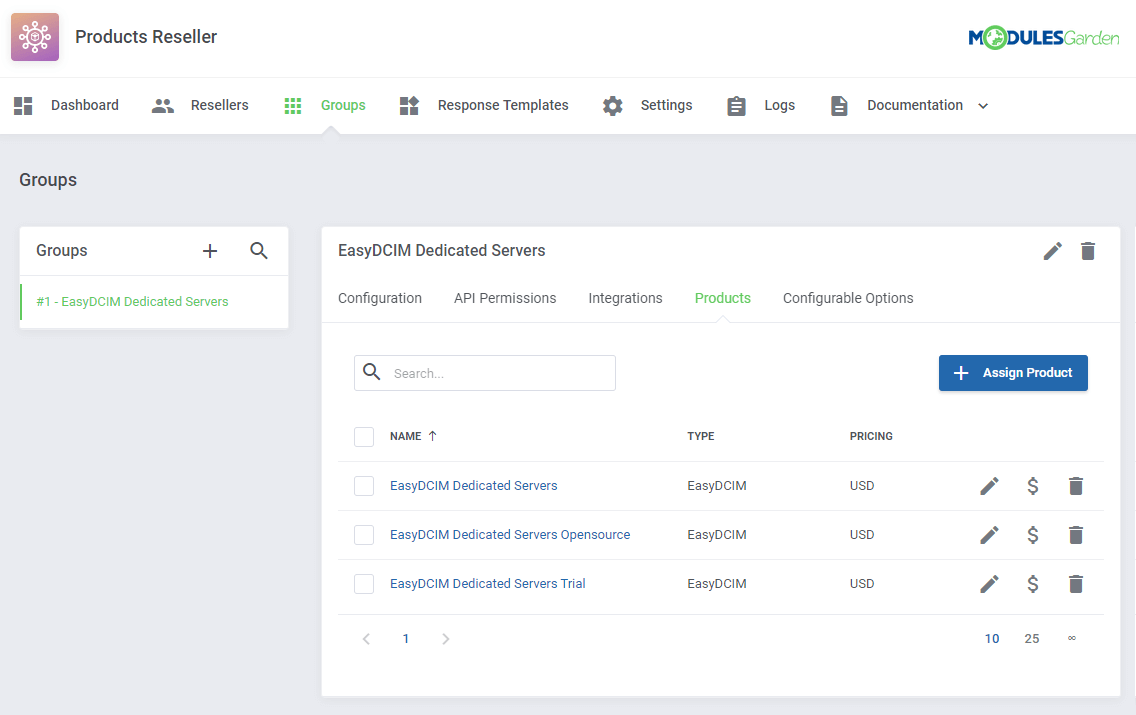Show 25 entries per page
1136x715 pixels.
(1032, 639)
